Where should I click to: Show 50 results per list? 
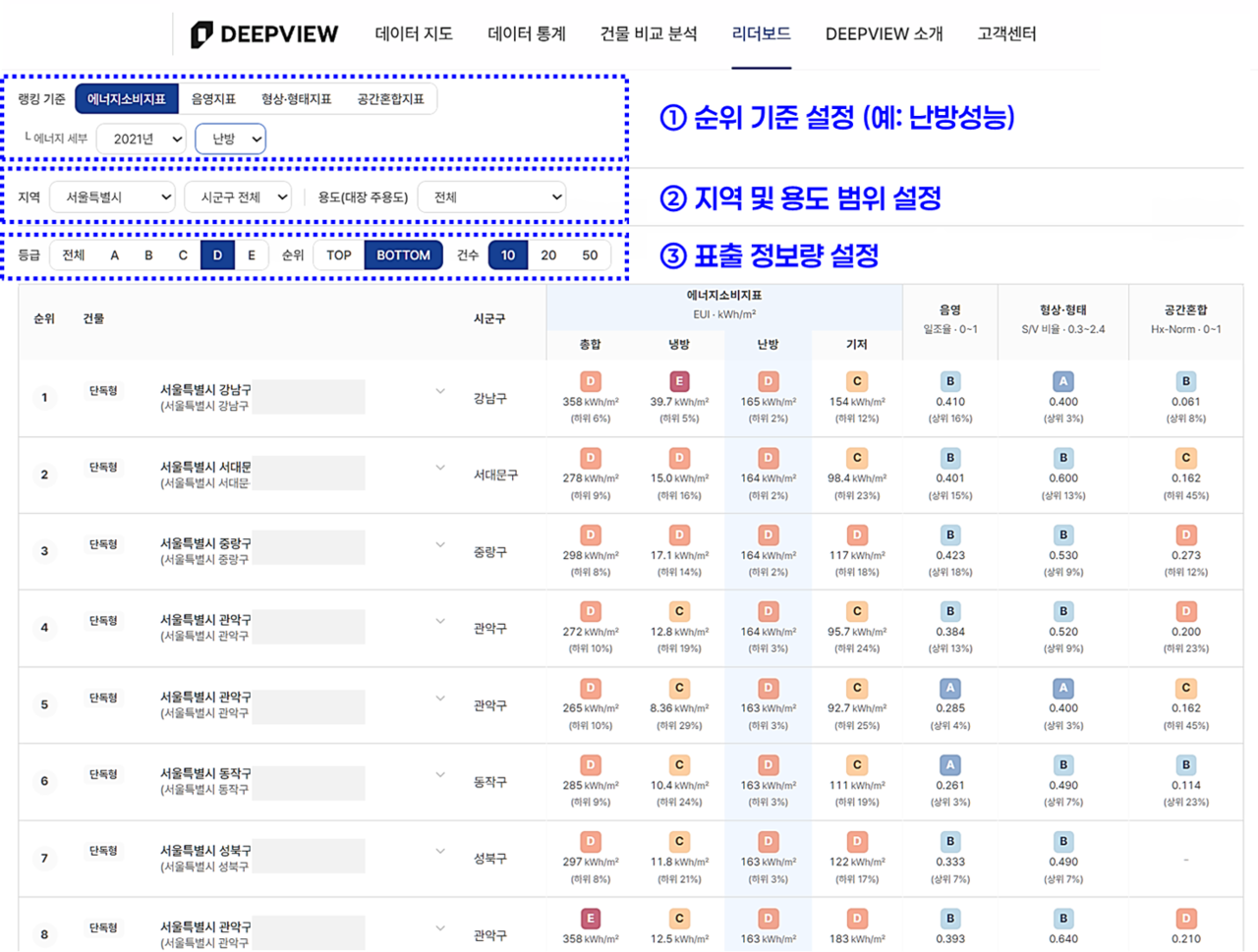pos(590,255)
